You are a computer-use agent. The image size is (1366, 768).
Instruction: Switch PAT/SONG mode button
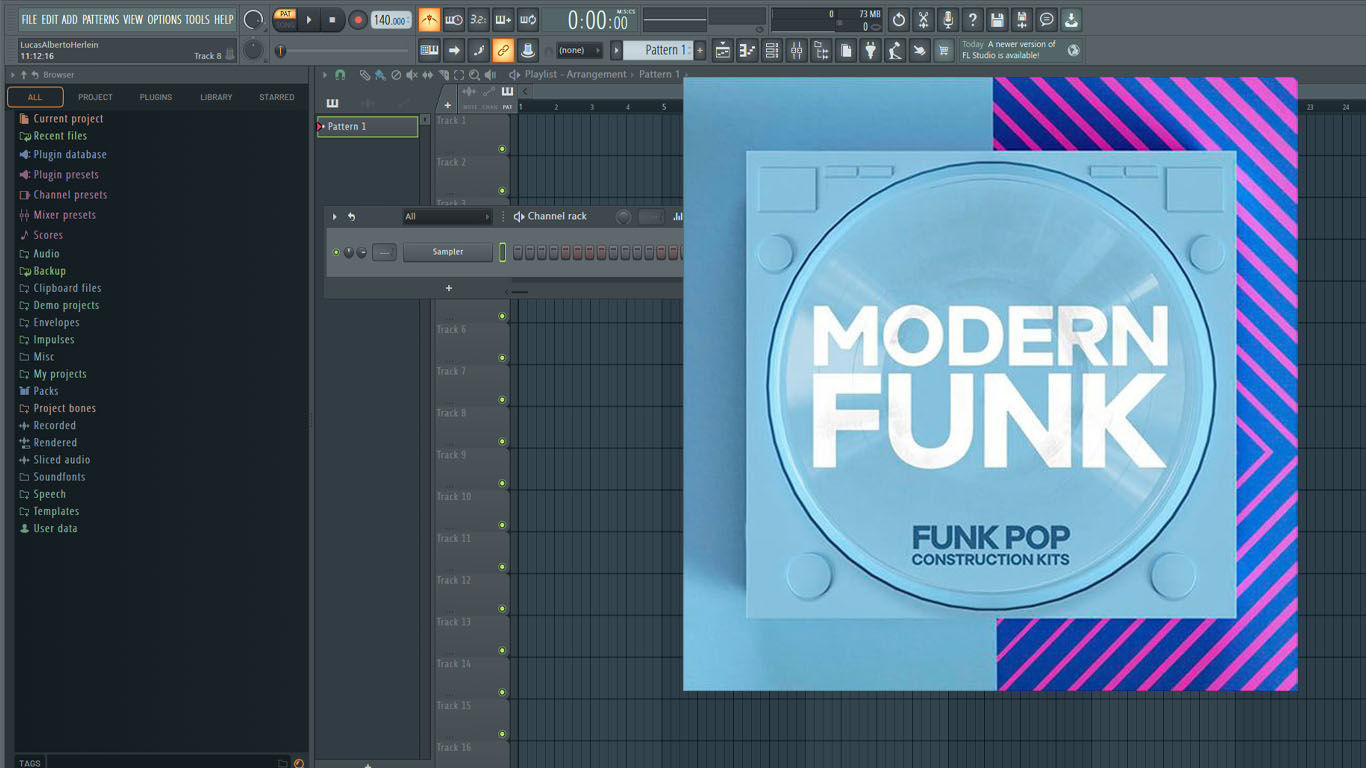click(286, 19)
